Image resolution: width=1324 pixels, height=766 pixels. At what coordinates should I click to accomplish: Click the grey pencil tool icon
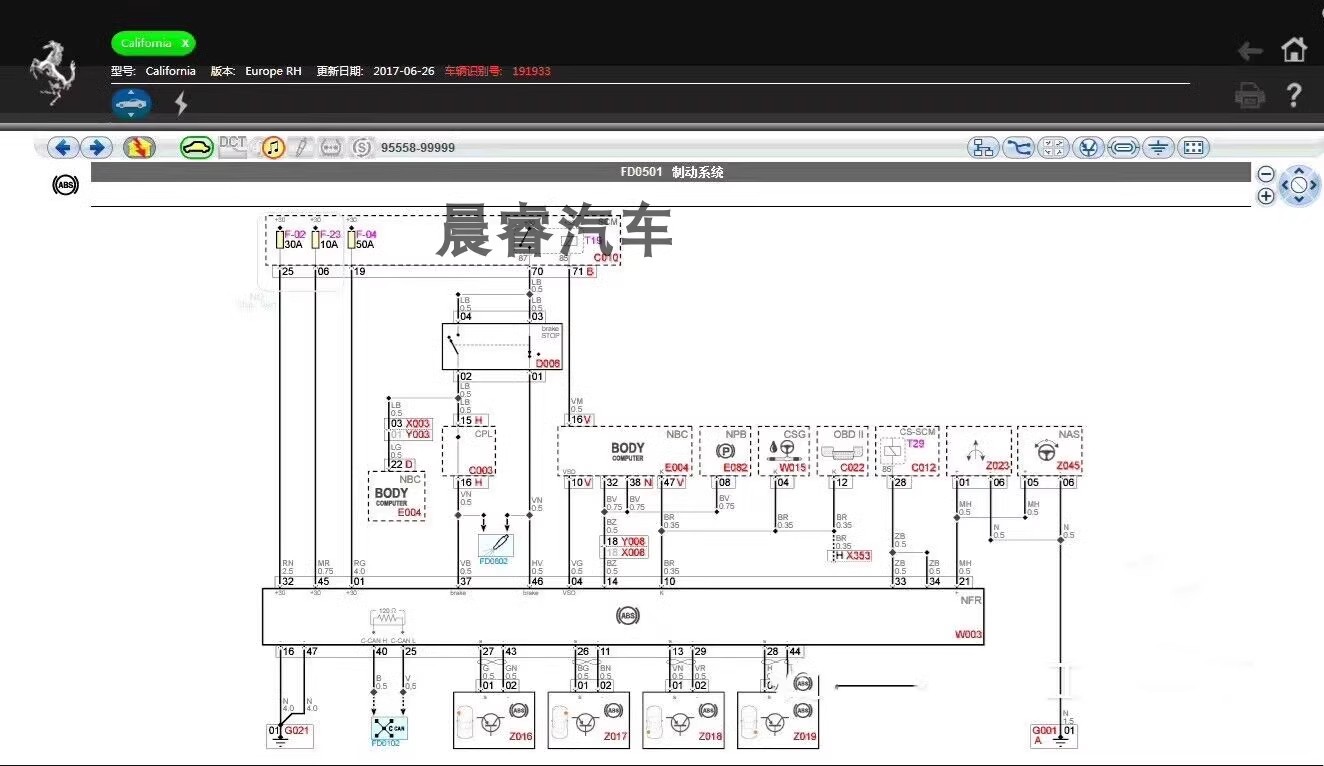coord(301,148)
